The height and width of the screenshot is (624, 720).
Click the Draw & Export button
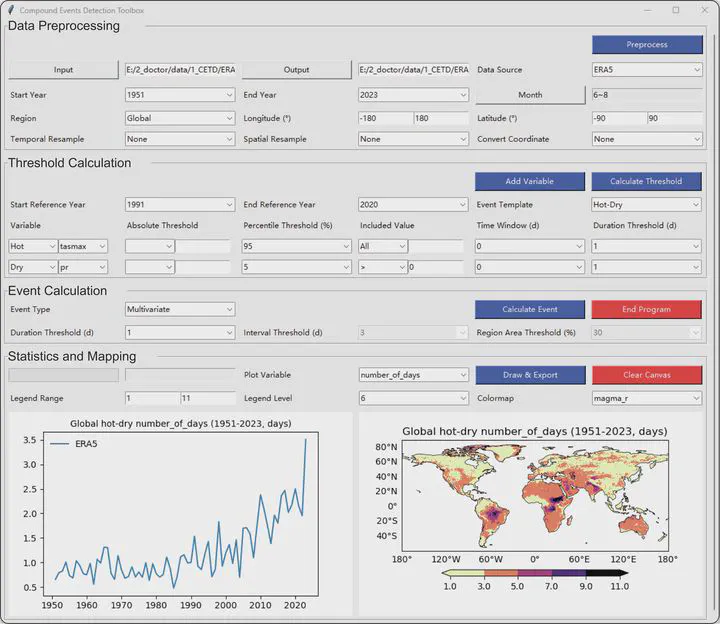click(x=529, y=375)
